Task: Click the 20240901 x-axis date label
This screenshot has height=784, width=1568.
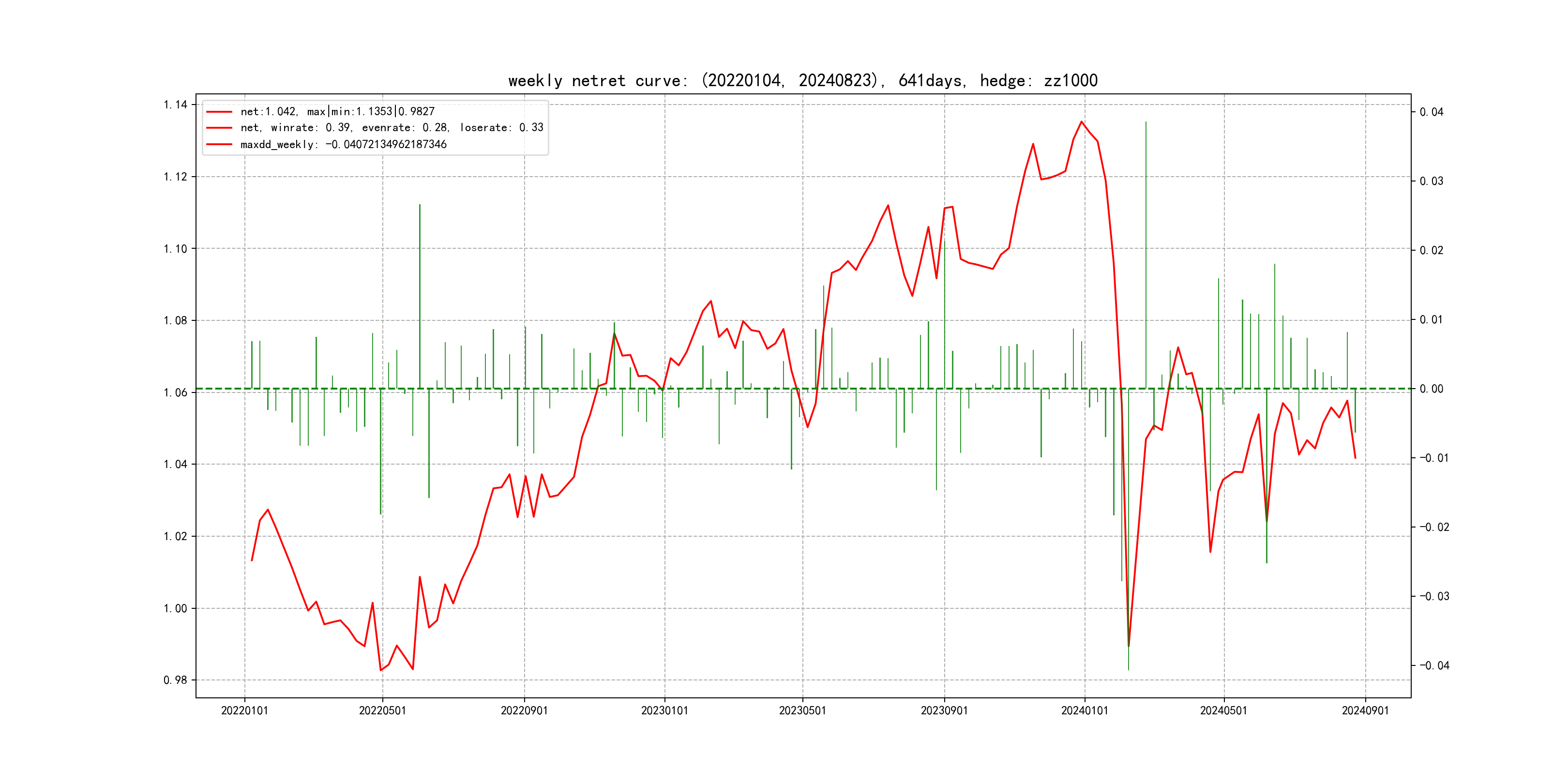Action: coord(1365,710)
